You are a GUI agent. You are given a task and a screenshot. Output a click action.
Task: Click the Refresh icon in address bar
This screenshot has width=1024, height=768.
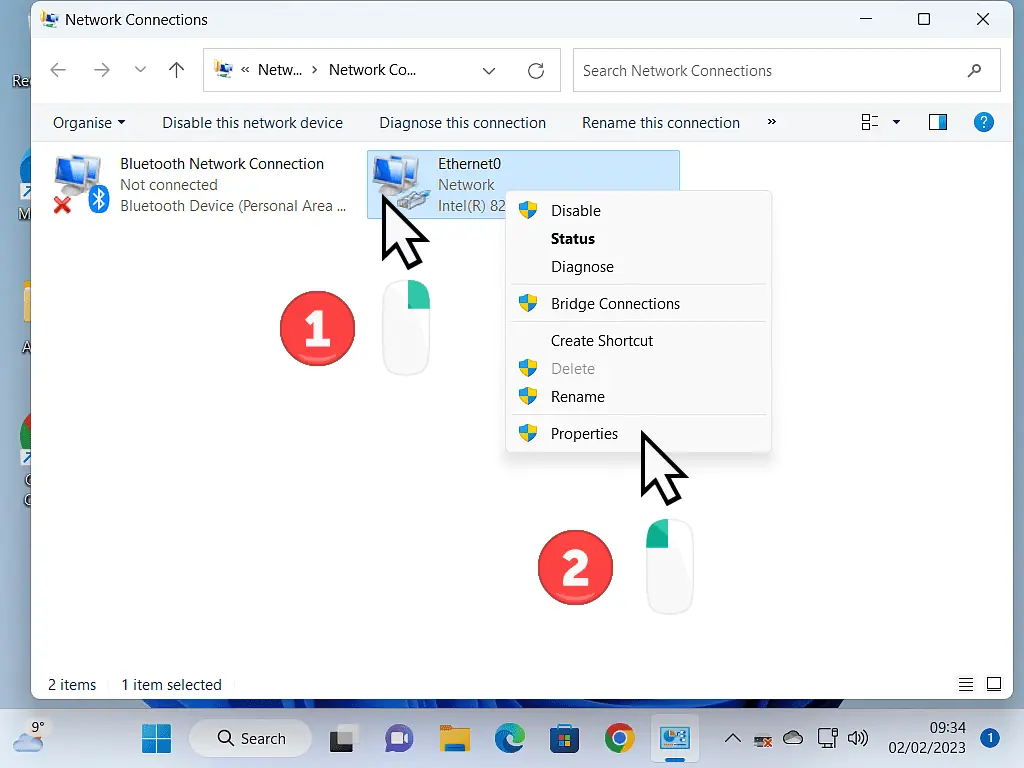[536, 71]
